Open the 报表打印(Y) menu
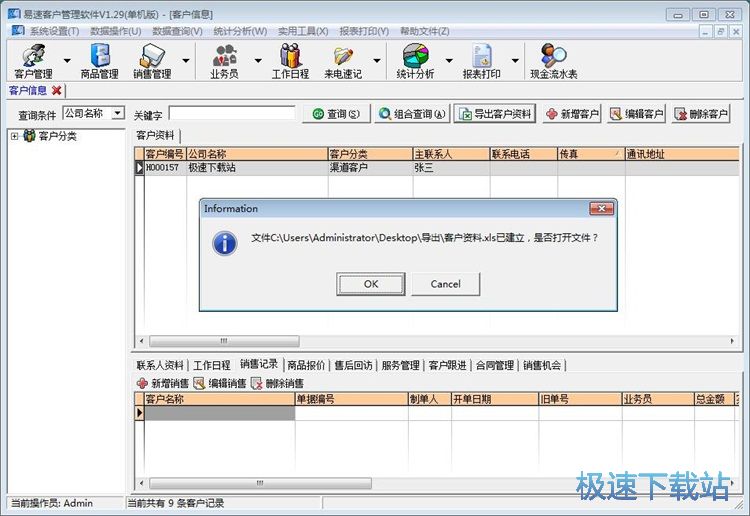Viewport: 750px width, 516px height. click(364, 31)
